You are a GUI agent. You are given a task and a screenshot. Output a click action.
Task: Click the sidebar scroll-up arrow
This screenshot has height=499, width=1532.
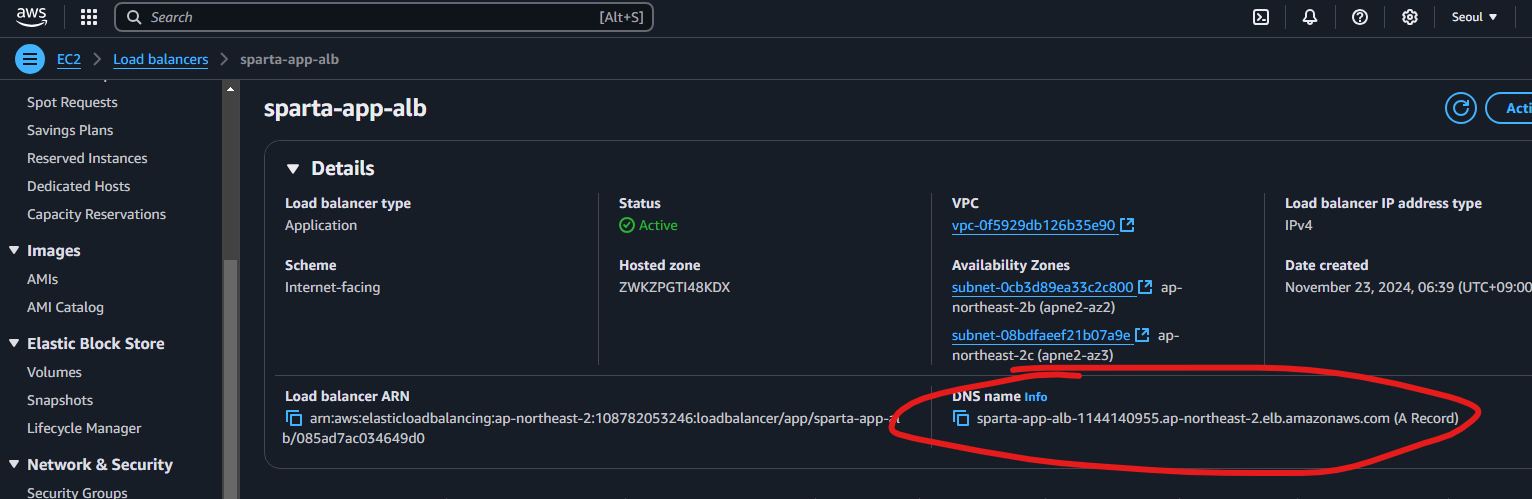tap(231, 89)
